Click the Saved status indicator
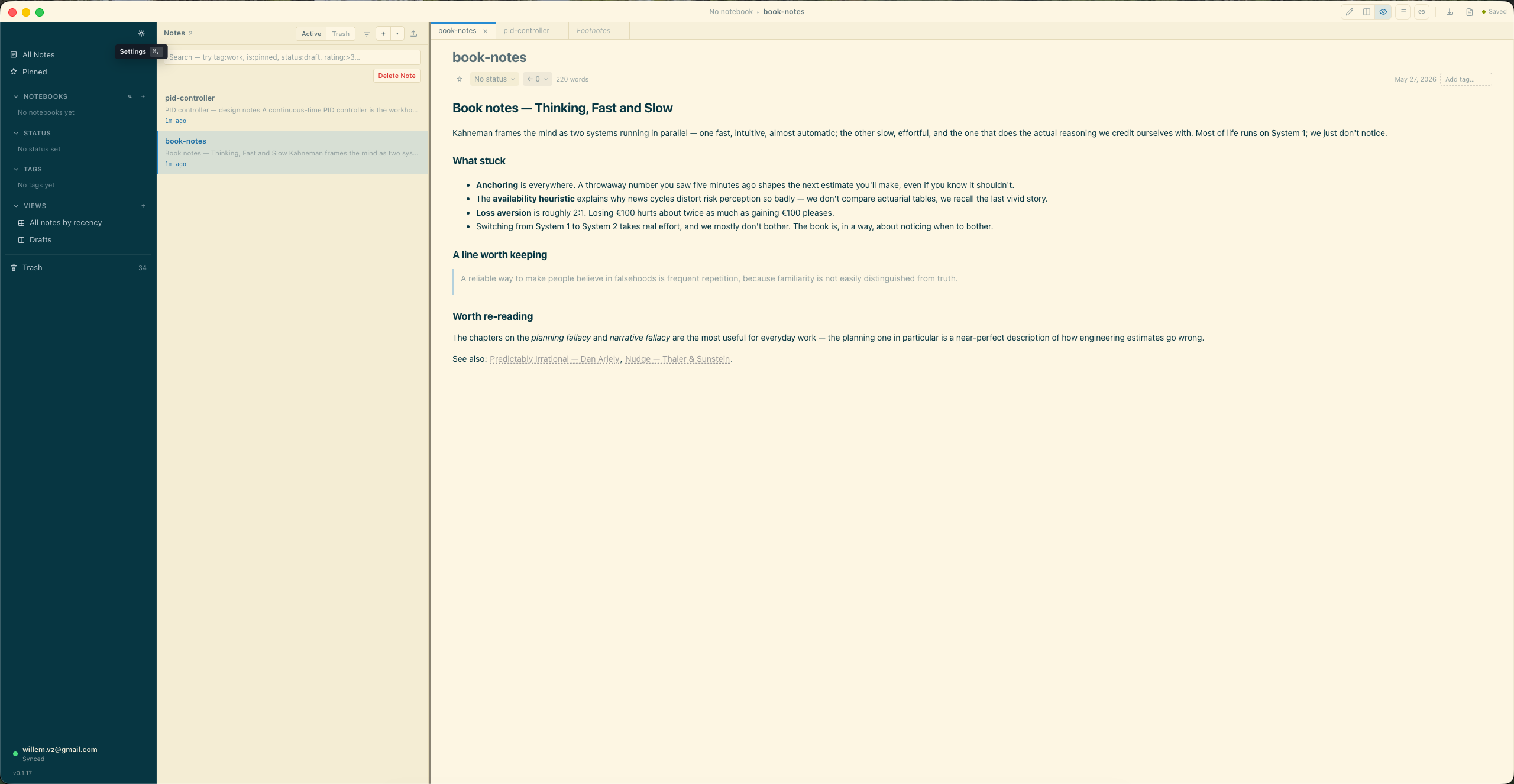The height and width of the screenshot is (784, 1514). coord(1494,12)
